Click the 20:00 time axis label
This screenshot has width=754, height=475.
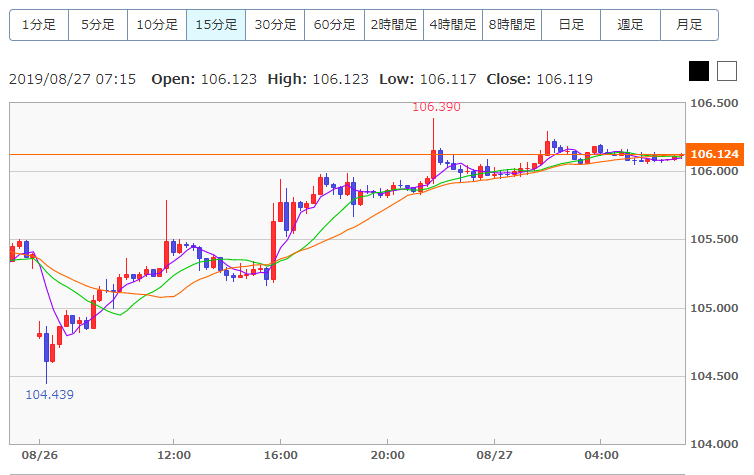[388, 455]
